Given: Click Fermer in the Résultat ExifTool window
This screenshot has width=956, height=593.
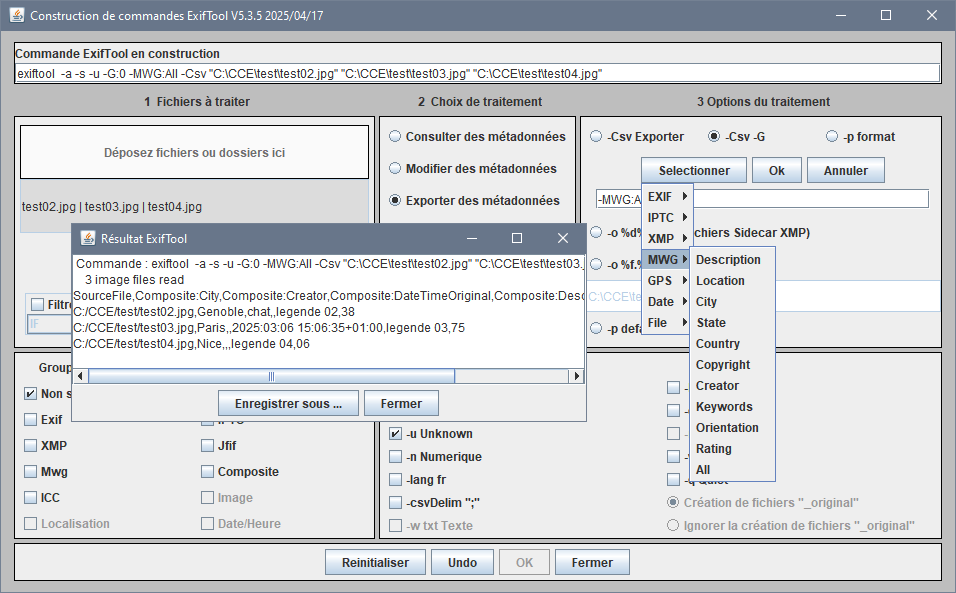Looking at the screenshot, I should [x=401, y=403].
